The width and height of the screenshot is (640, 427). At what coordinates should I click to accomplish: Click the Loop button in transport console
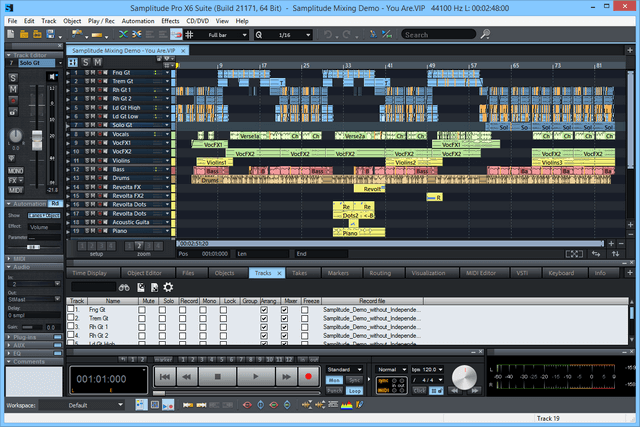click(x=355, y=389)
